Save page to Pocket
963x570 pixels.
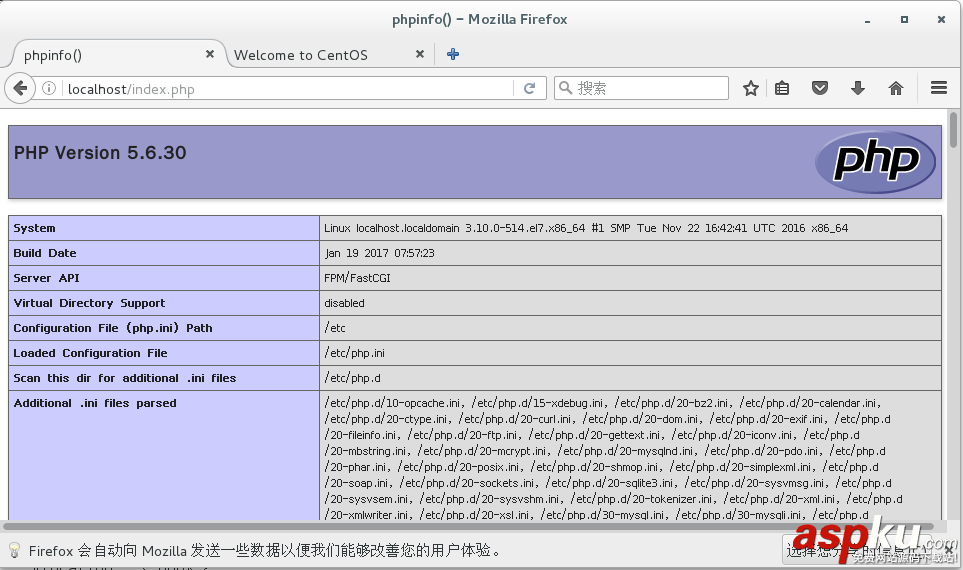(x=820, y=88)
